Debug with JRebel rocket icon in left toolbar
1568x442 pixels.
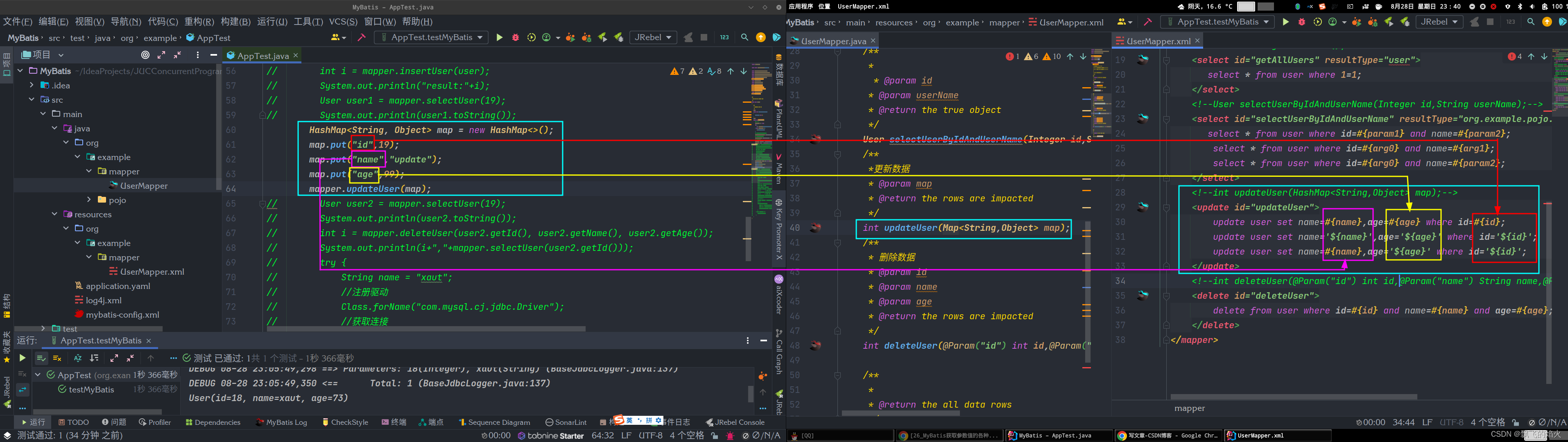click(x=619, y=38)
